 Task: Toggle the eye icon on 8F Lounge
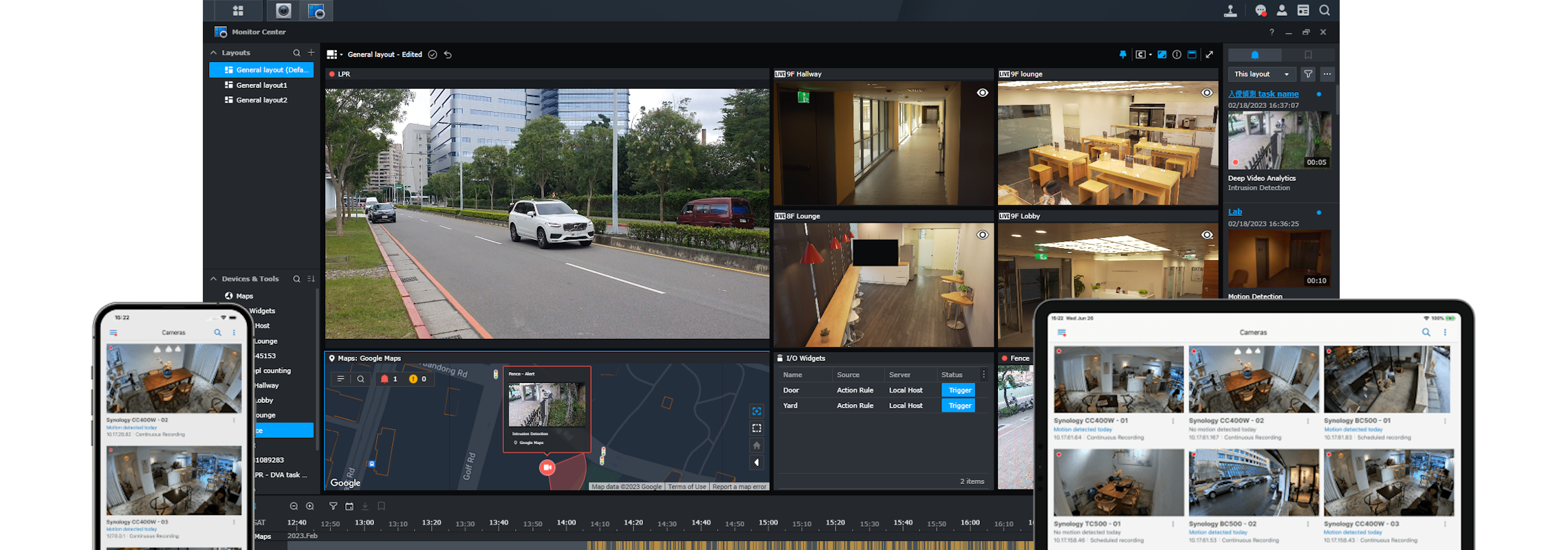982,235
